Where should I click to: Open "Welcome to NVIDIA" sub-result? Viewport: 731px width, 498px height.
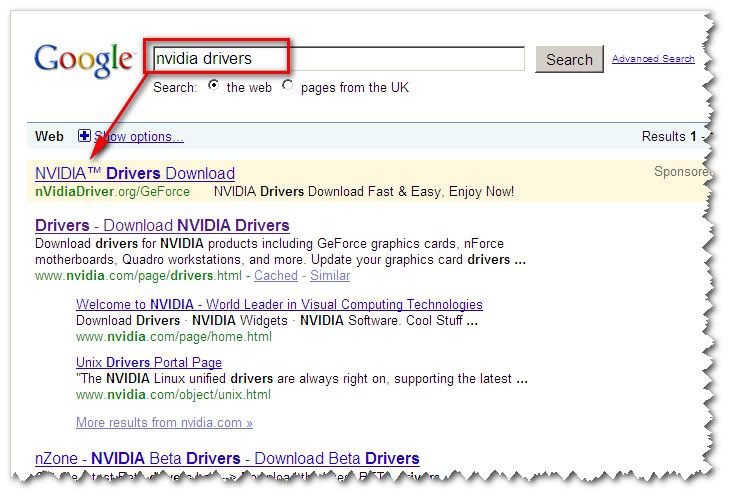coord(279,304)
